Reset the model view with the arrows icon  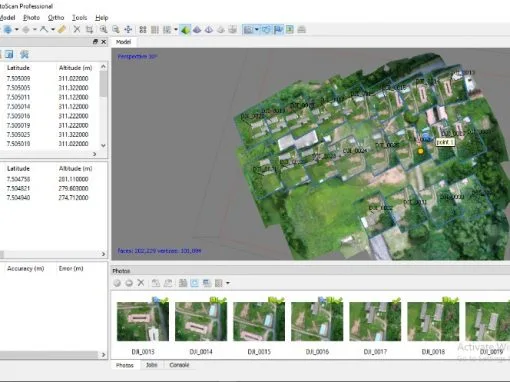pyautogui.click(x=128, y=29)
